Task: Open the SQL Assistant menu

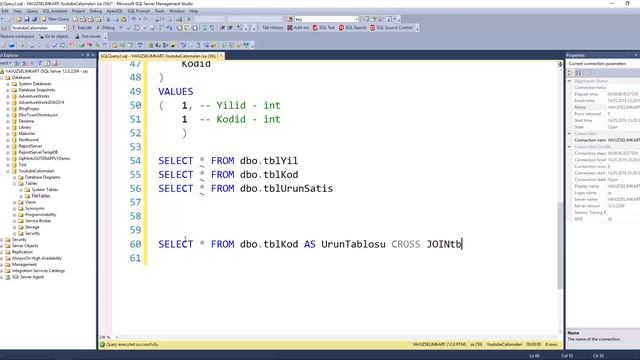Action: tap(55, 11)
